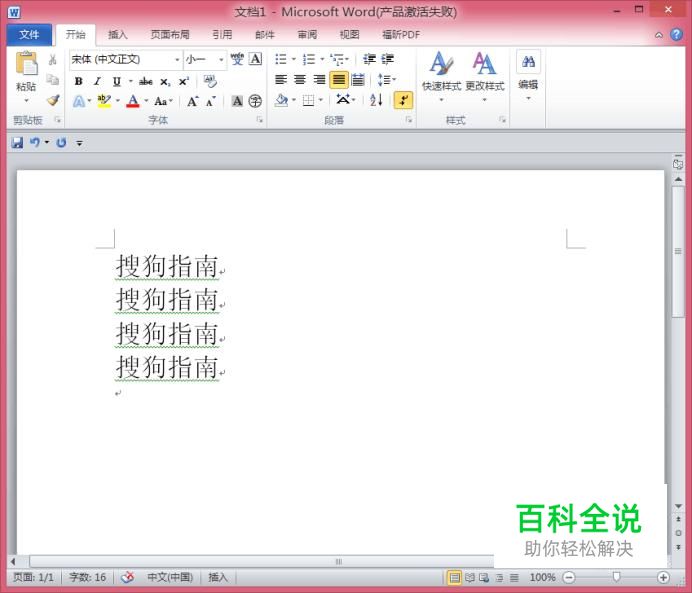This screenshot has height=593, width=692.
Task: Click the Cut scissors icon
Action: click(53, 60)
